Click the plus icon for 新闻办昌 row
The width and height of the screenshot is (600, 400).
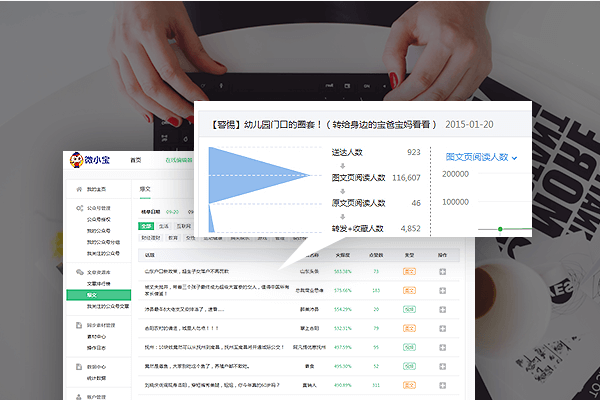click(x=443, y=309)
